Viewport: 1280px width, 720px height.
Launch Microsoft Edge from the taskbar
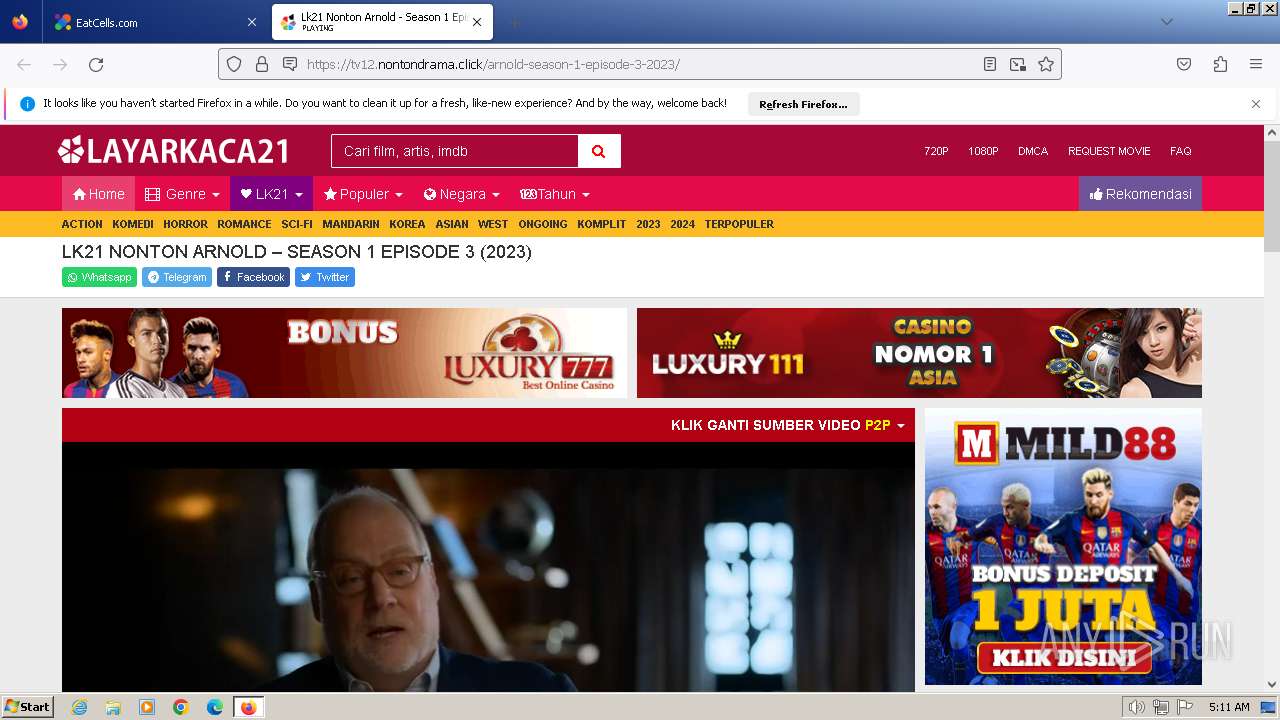click(x=215, y=707)
